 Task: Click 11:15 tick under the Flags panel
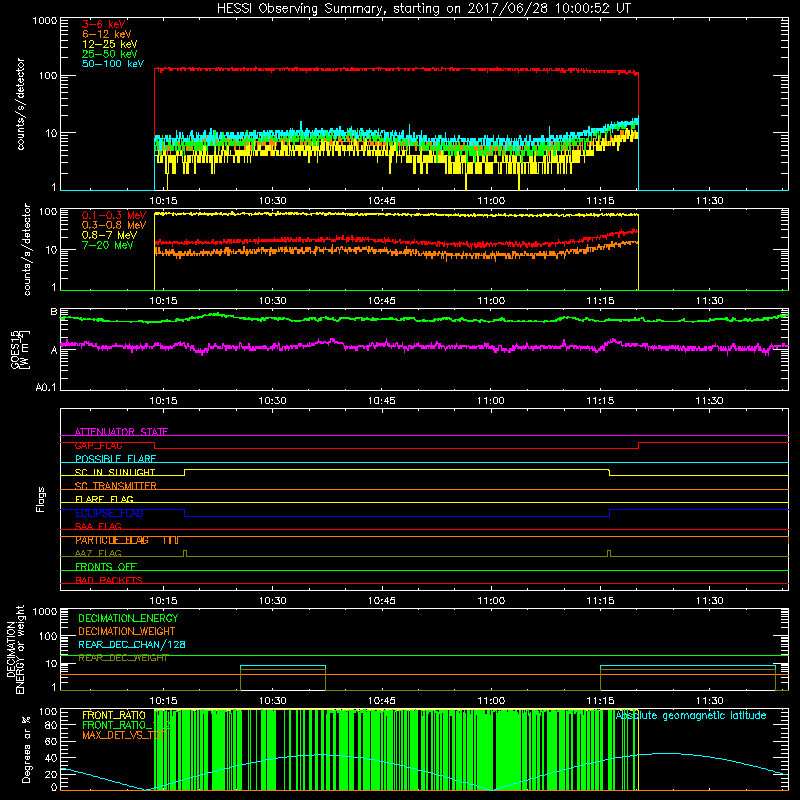600,601
